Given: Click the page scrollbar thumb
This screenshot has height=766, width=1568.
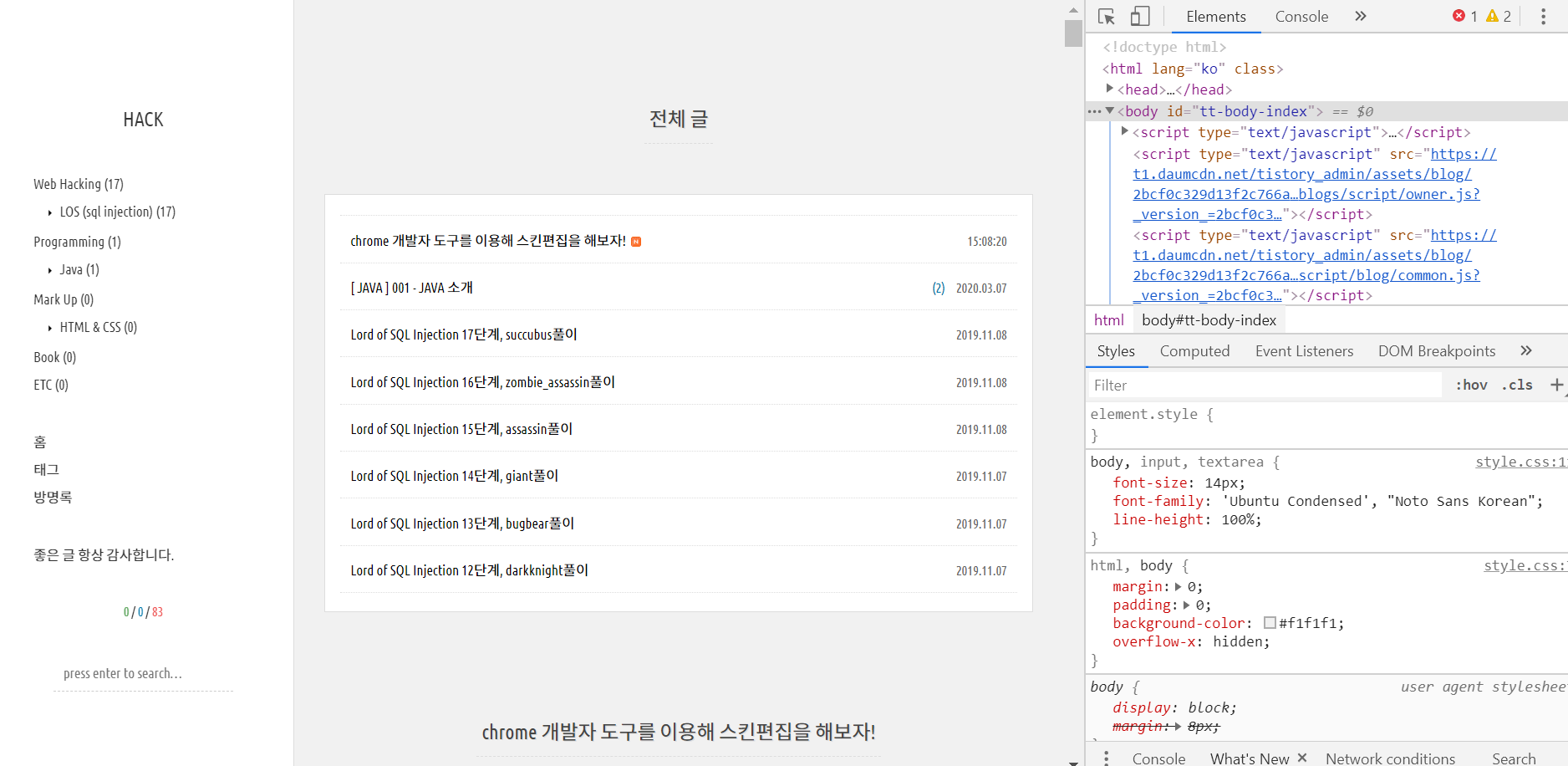Looking at the screenshot, I should (x=1073, y=33).
